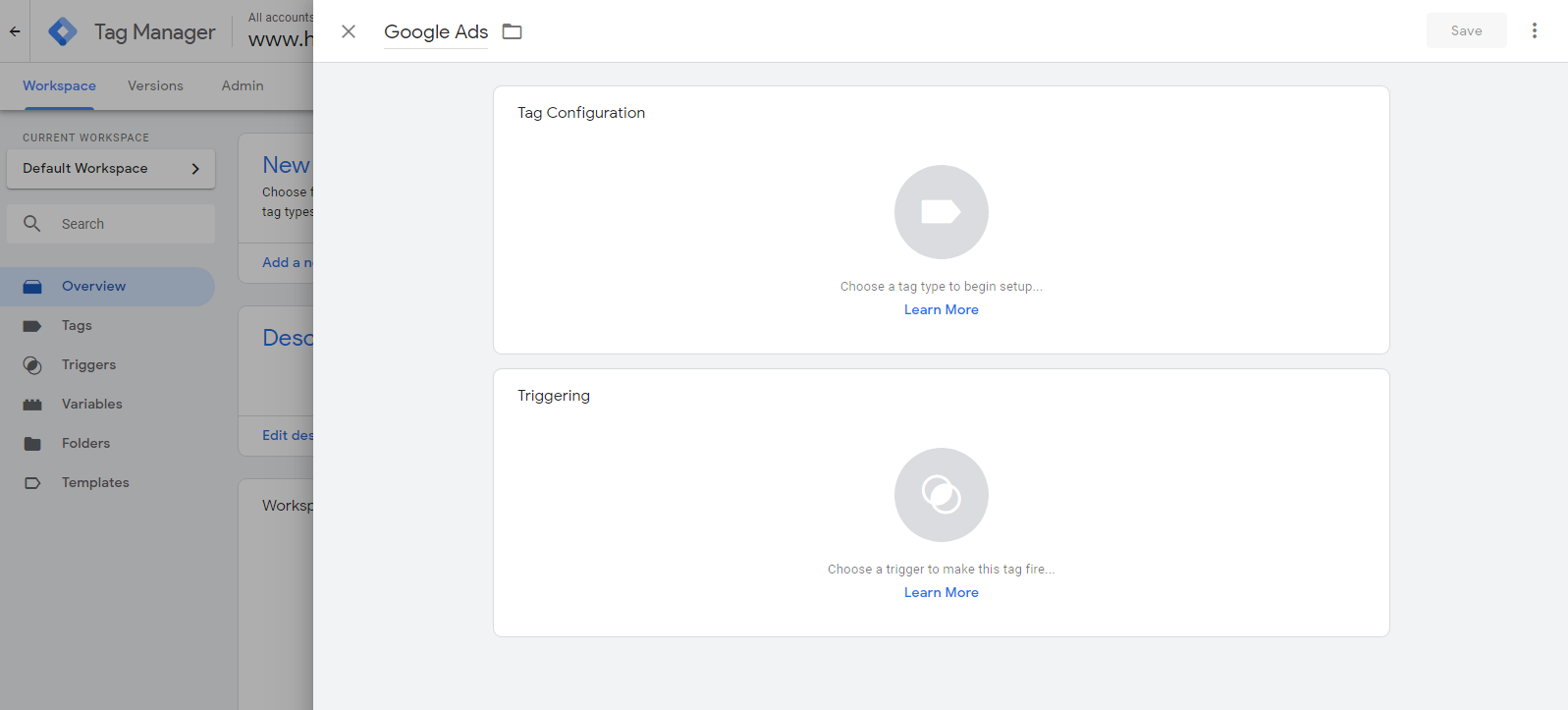Click the Templates outline tag icon
This screenshot has width=1568, height=710.
(x=32, y=483)
